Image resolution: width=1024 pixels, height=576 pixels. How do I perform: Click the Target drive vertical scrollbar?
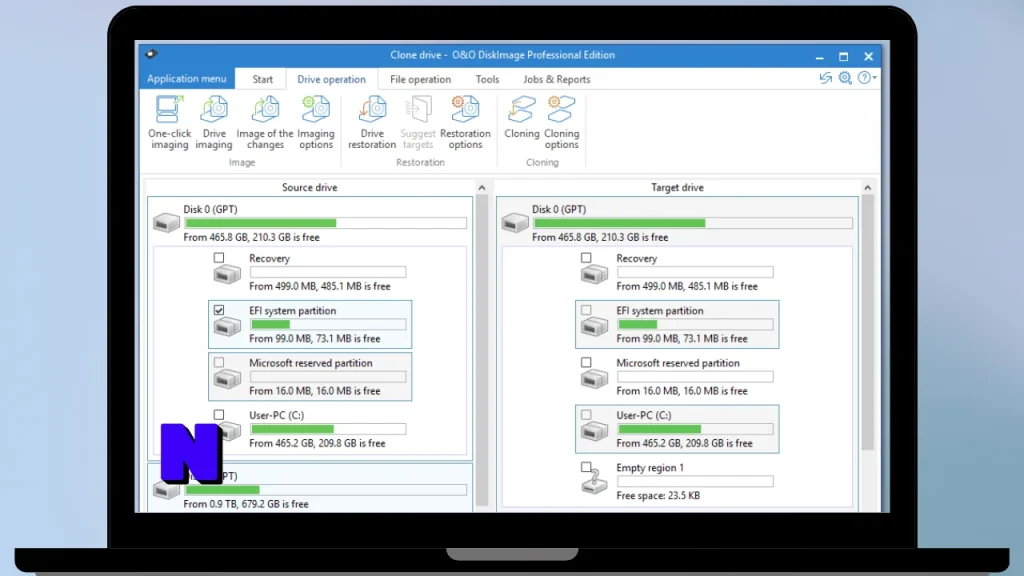867,323
